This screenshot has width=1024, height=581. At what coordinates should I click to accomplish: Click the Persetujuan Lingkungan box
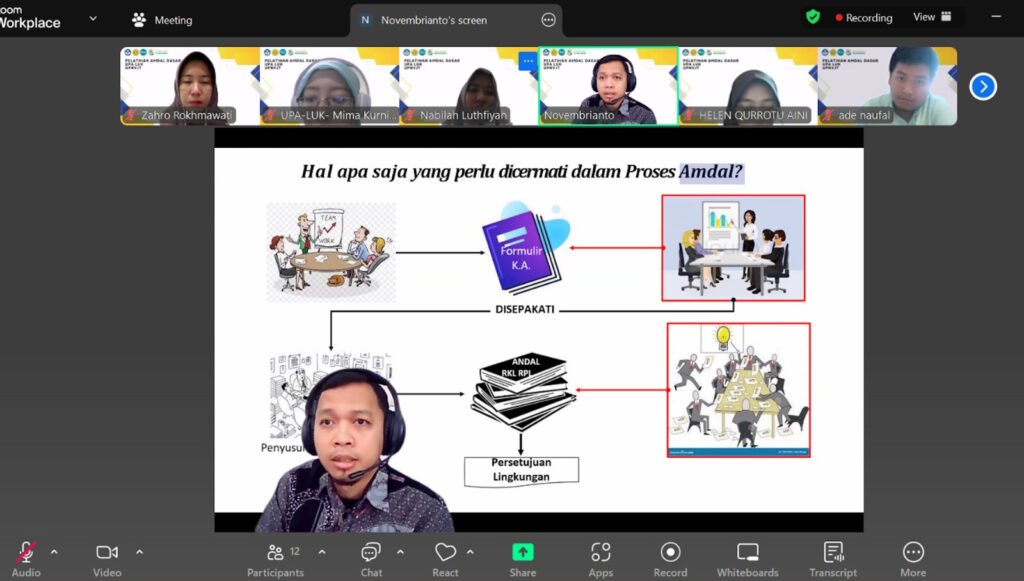(521, 470)
